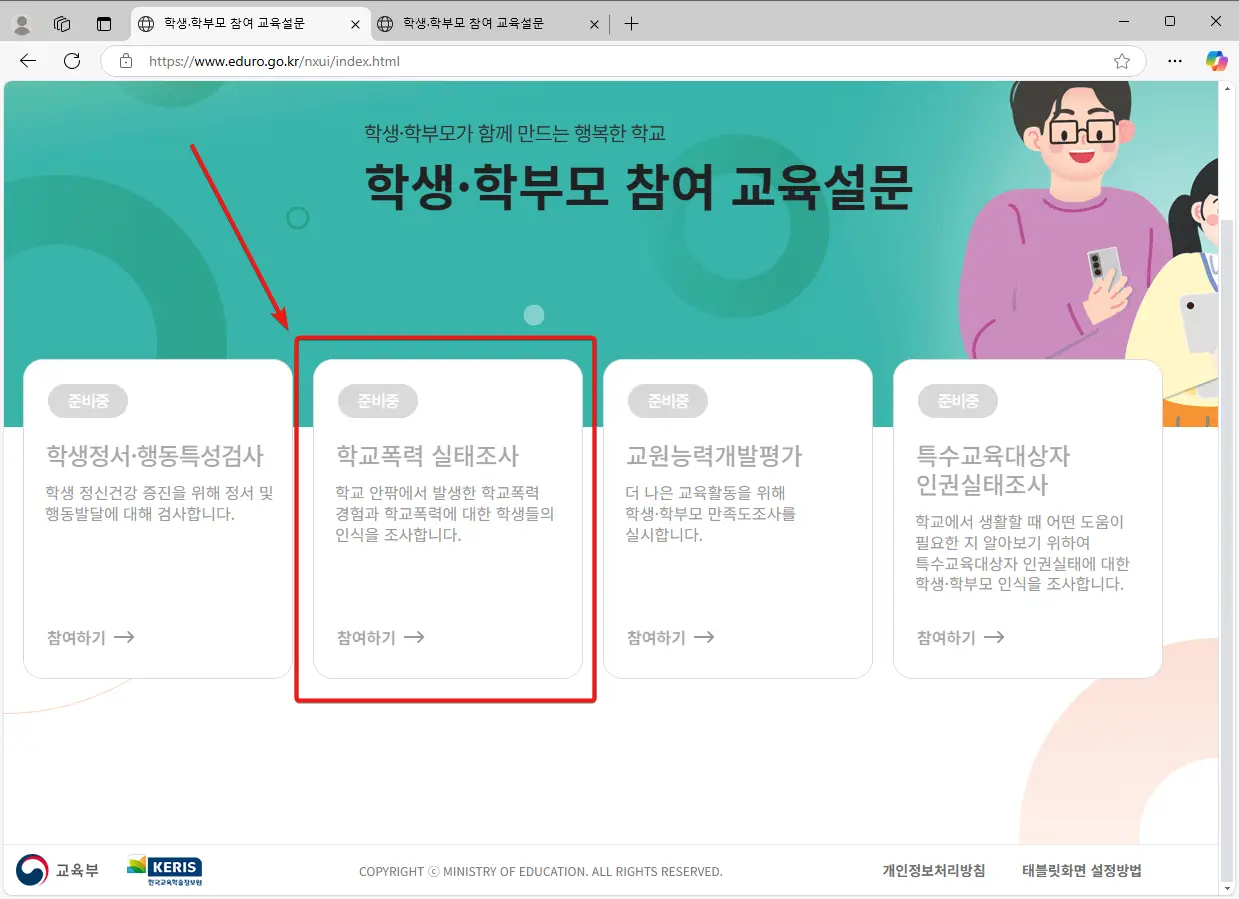Open browser Settings via the ellipsis icon
This screenshot has width=1239, height=899.
click(x=1174, y=61)
